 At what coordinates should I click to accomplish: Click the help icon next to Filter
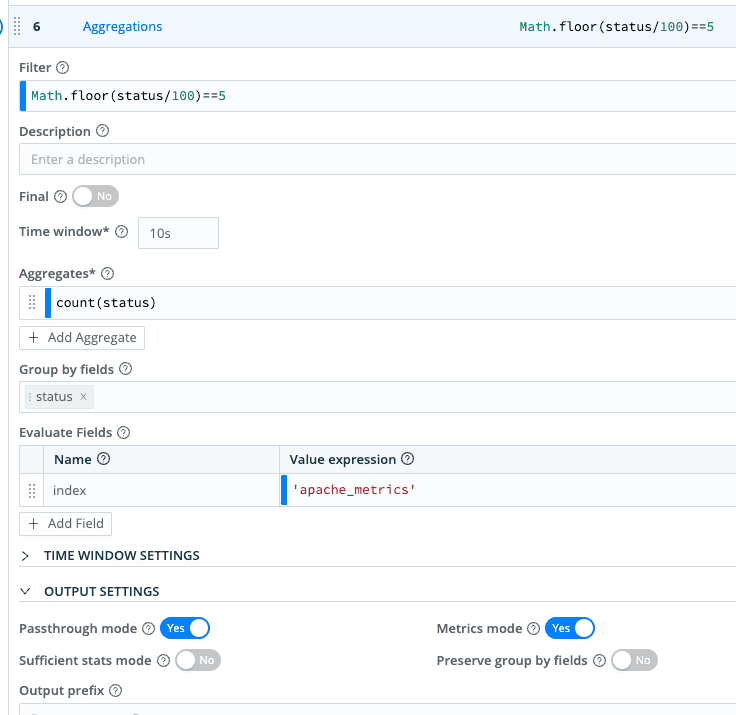pos(63,68)
